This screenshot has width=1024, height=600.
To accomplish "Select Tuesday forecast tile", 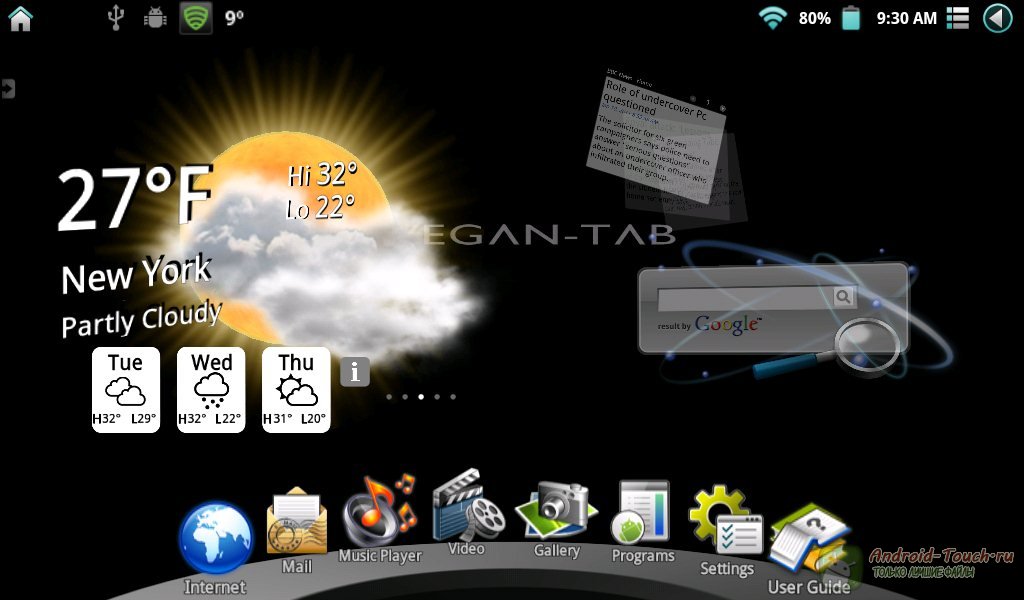I will [125, 390].
